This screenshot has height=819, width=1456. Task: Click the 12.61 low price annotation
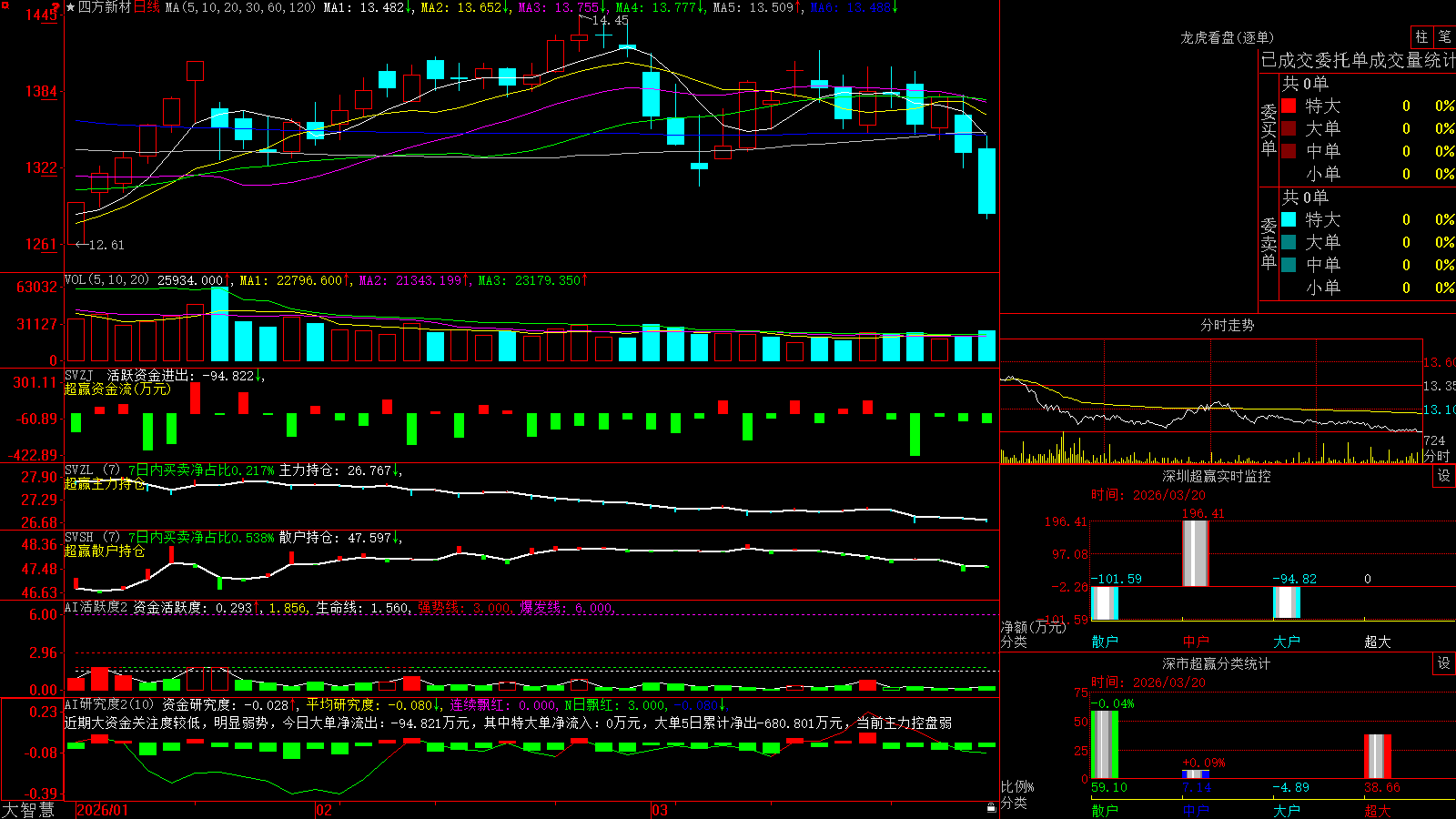[106, 245]
